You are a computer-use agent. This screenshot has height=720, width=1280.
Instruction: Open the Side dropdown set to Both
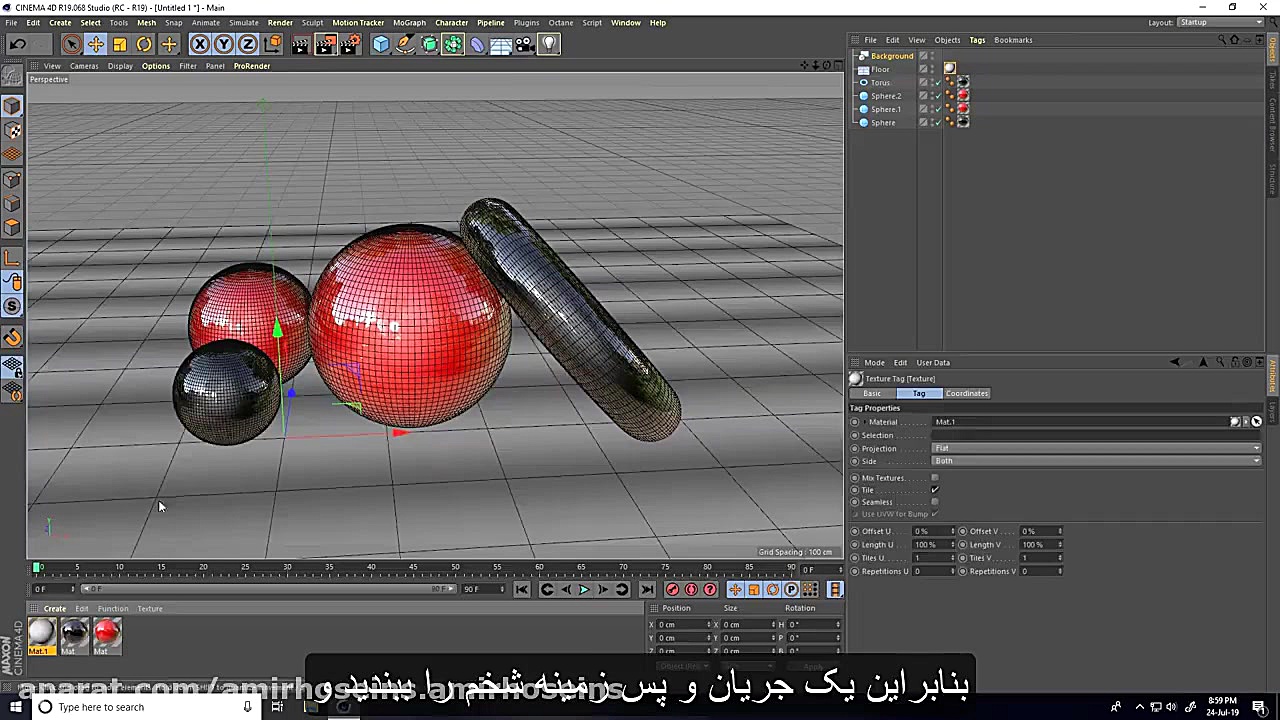1095,461
